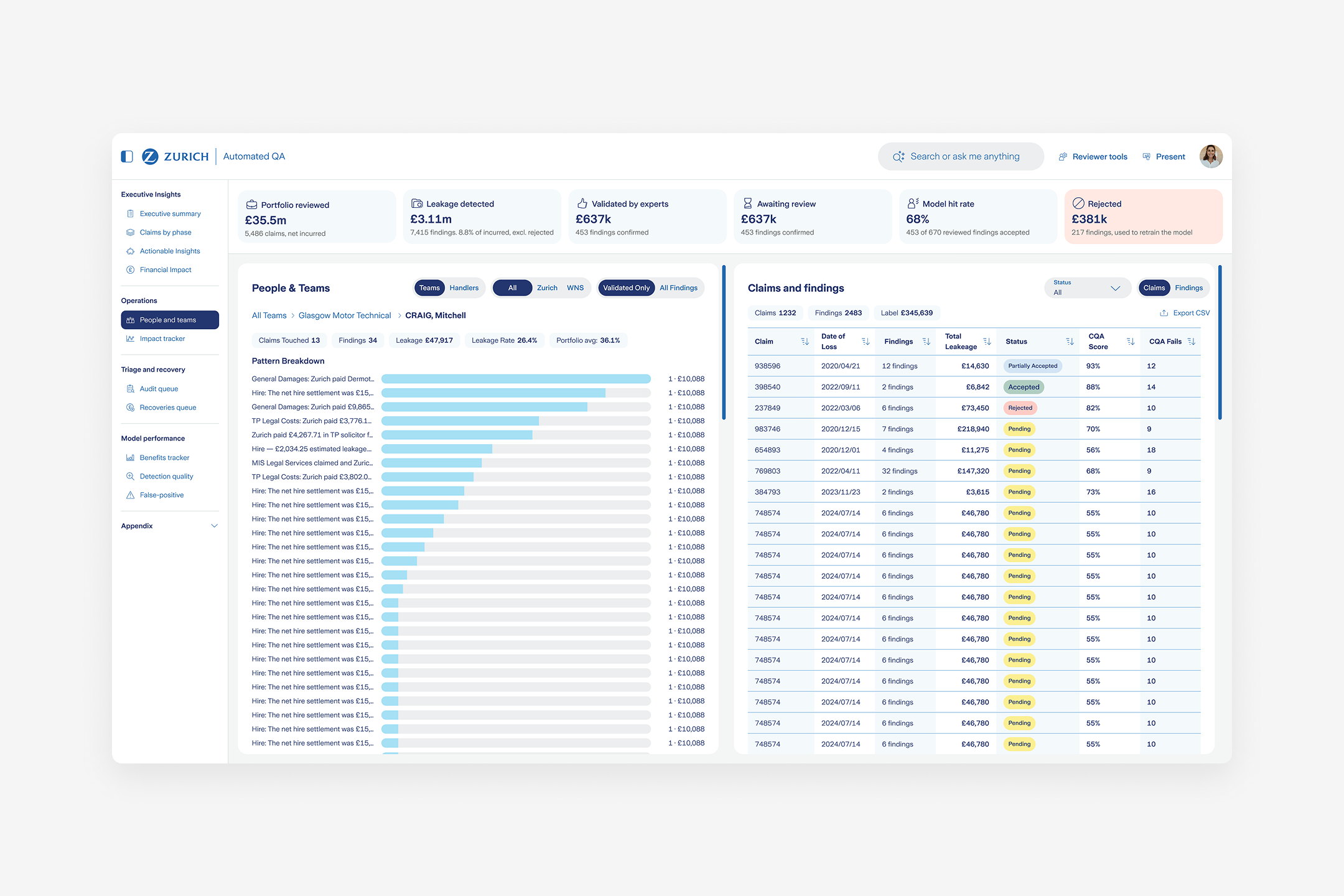Expand the Appendix section chevron
The height and width of the screenshot is (896, 1344).
coord(215,526)
